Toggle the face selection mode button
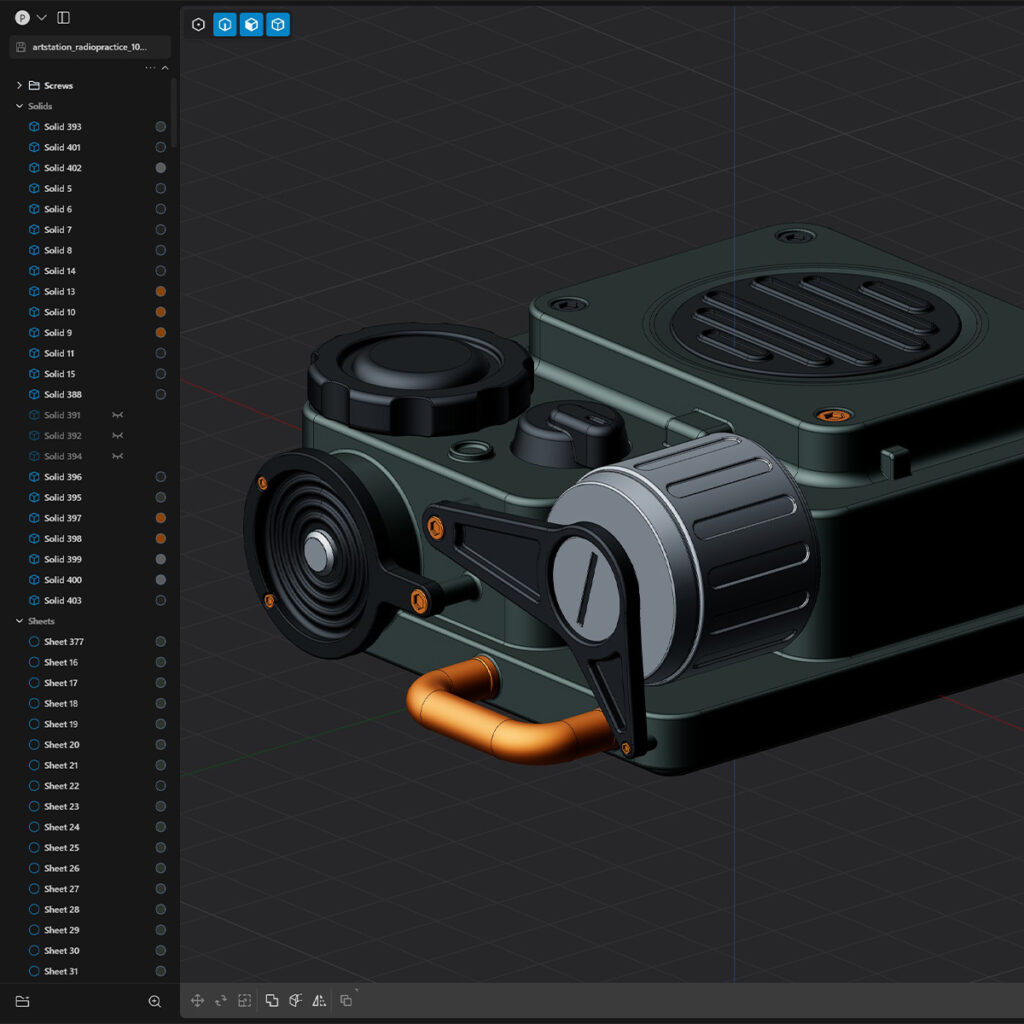The image size is (1024, 1024). 251,25
